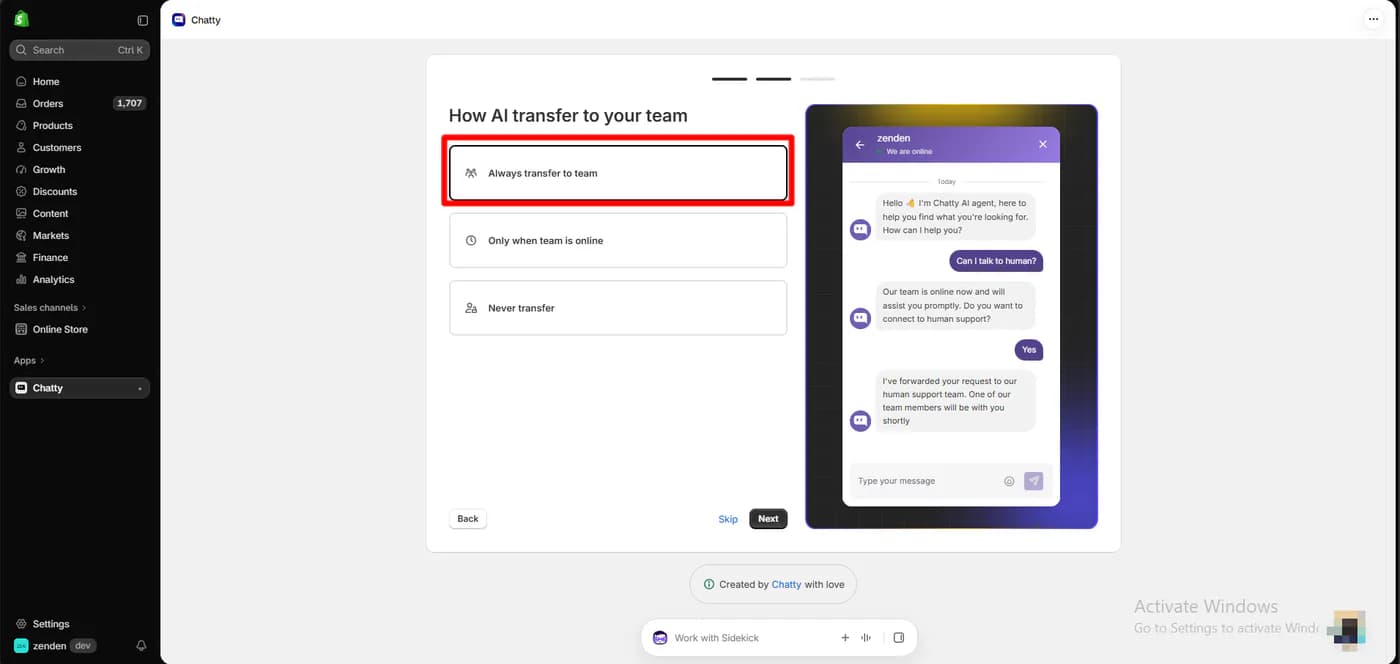The image size is (1400, 664).
Task: Click the voice waveform icon
Action: click(866, 638)
